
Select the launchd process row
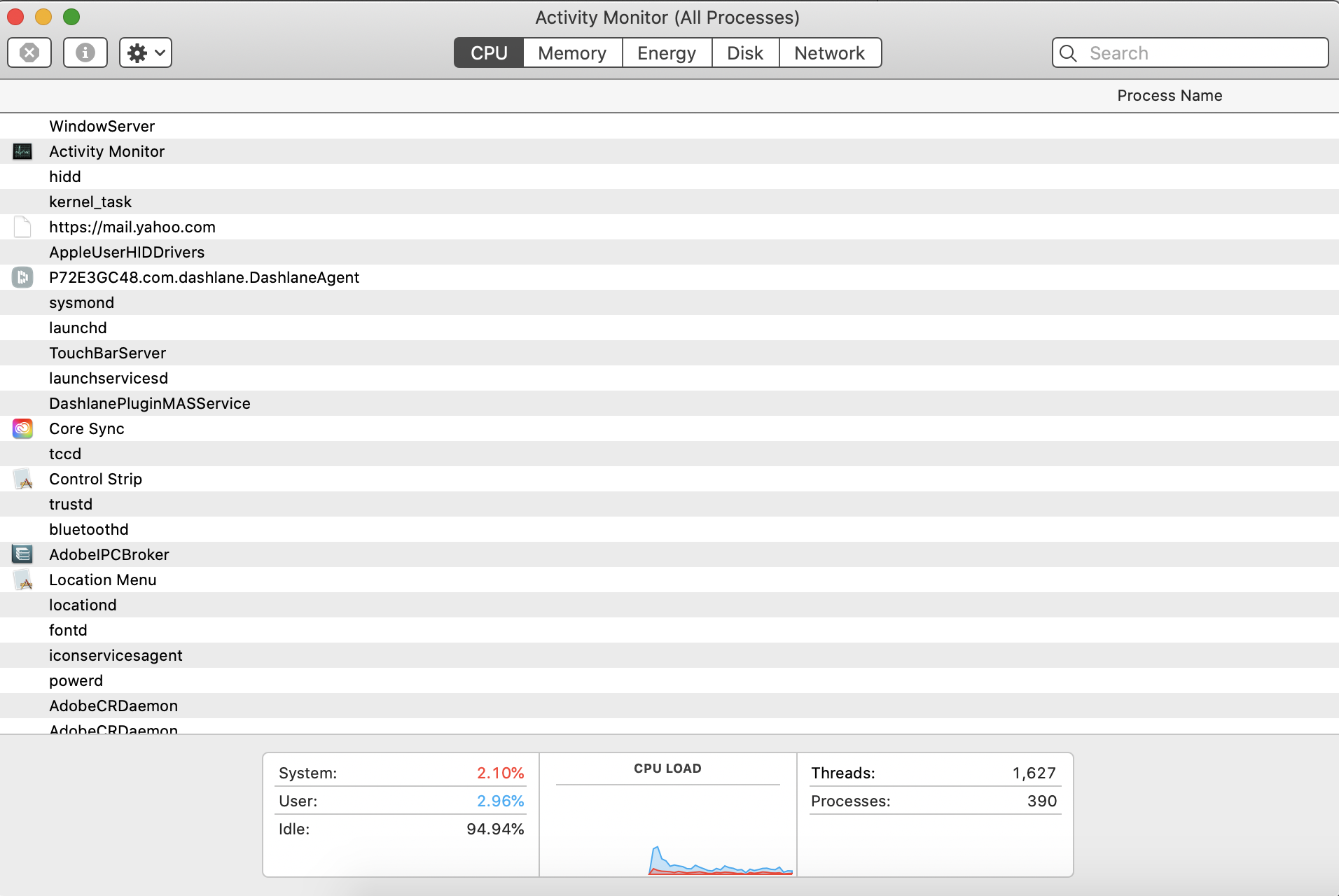pos(669,328)
